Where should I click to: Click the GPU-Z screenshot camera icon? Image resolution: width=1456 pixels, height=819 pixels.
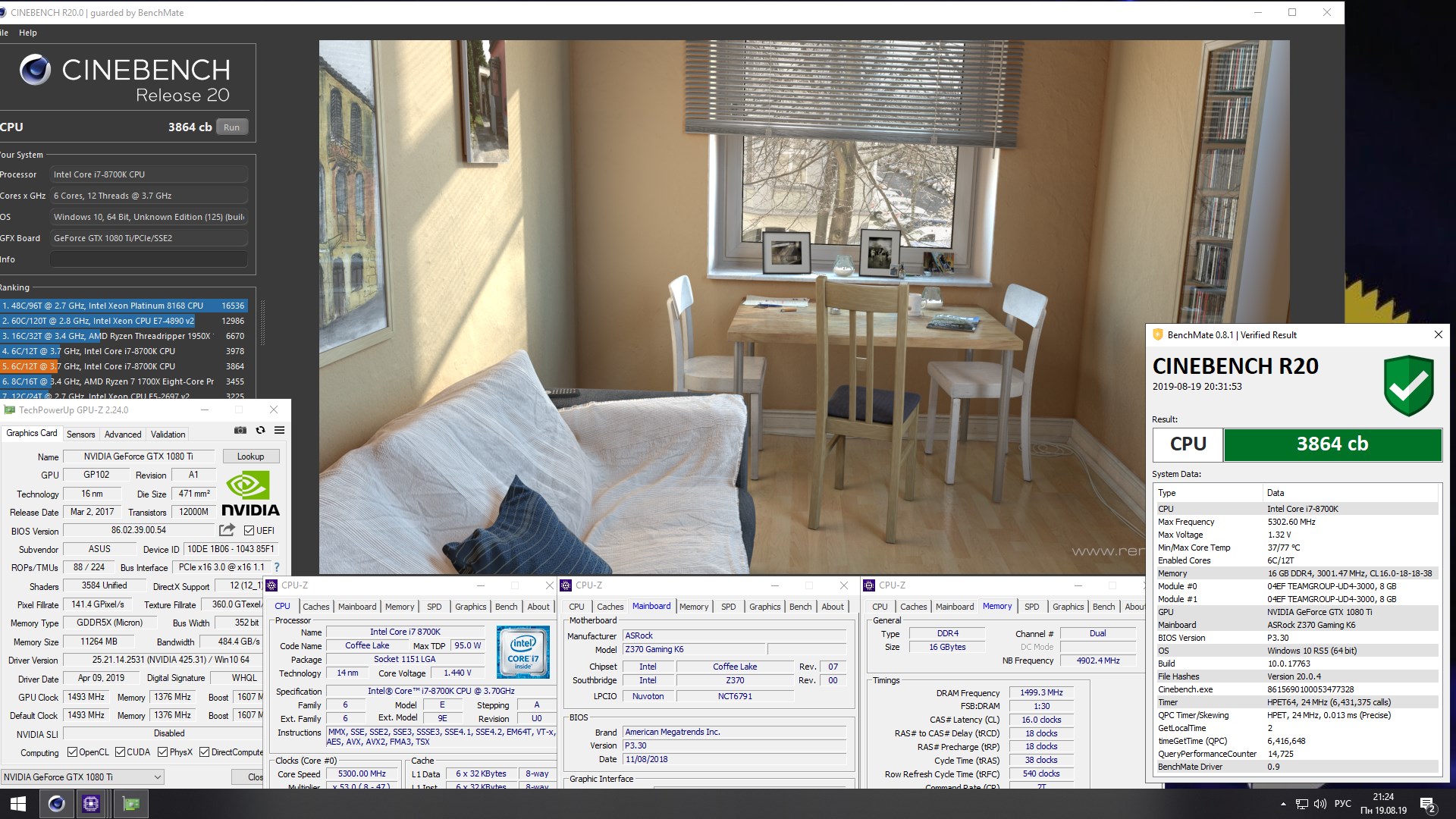click(x=240, y=430)
